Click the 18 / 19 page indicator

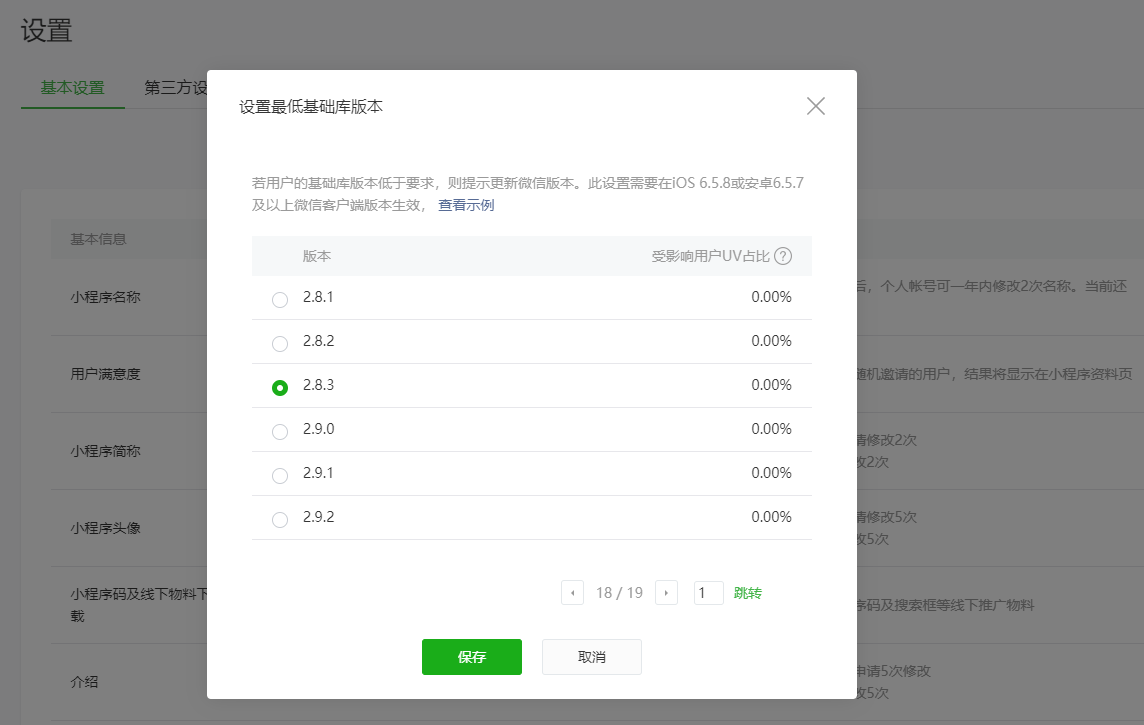[619, 593]
